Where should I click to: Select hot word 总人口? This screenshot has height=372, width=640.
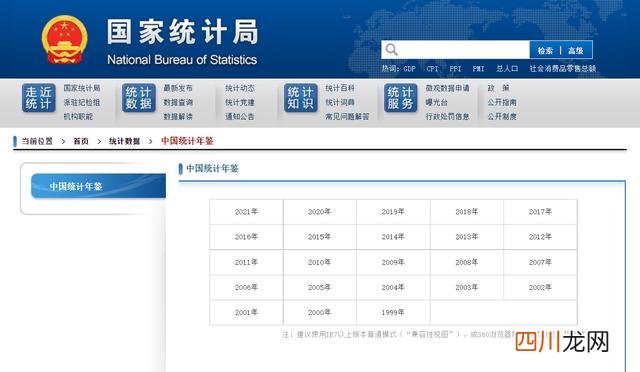[507, 69]
